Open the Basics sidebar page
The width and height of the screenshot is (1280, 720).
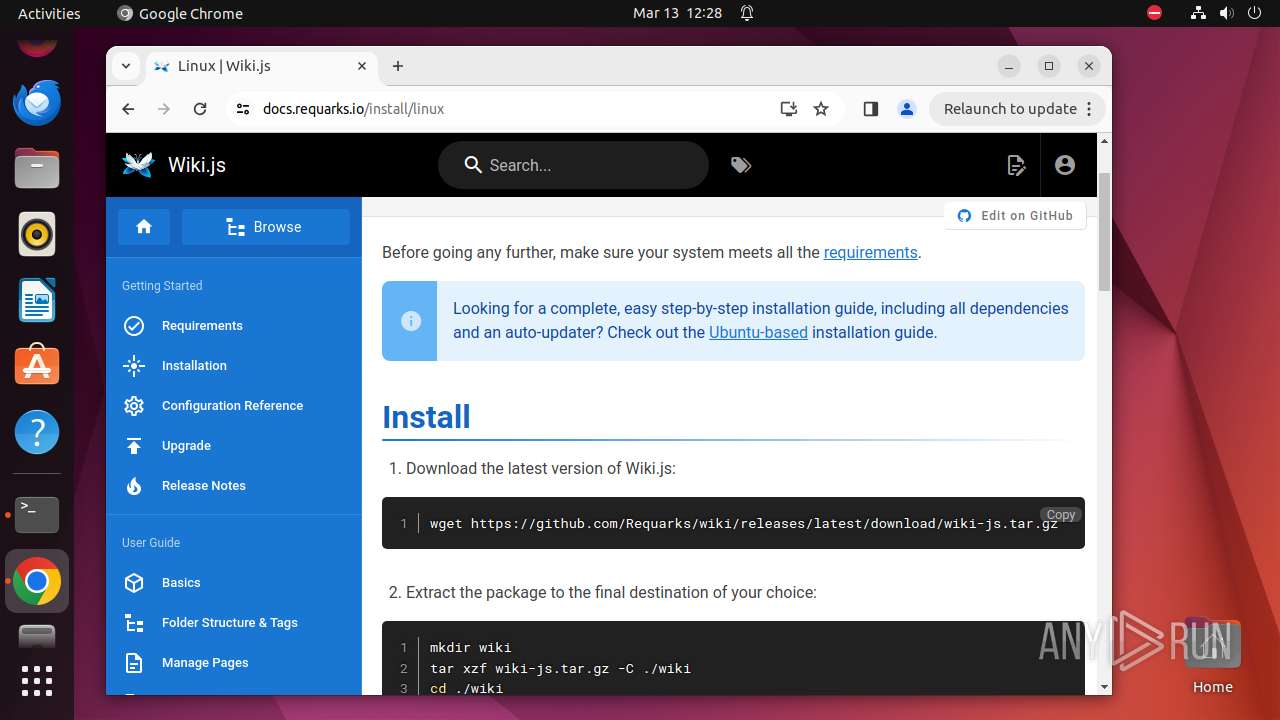point(234,583)
